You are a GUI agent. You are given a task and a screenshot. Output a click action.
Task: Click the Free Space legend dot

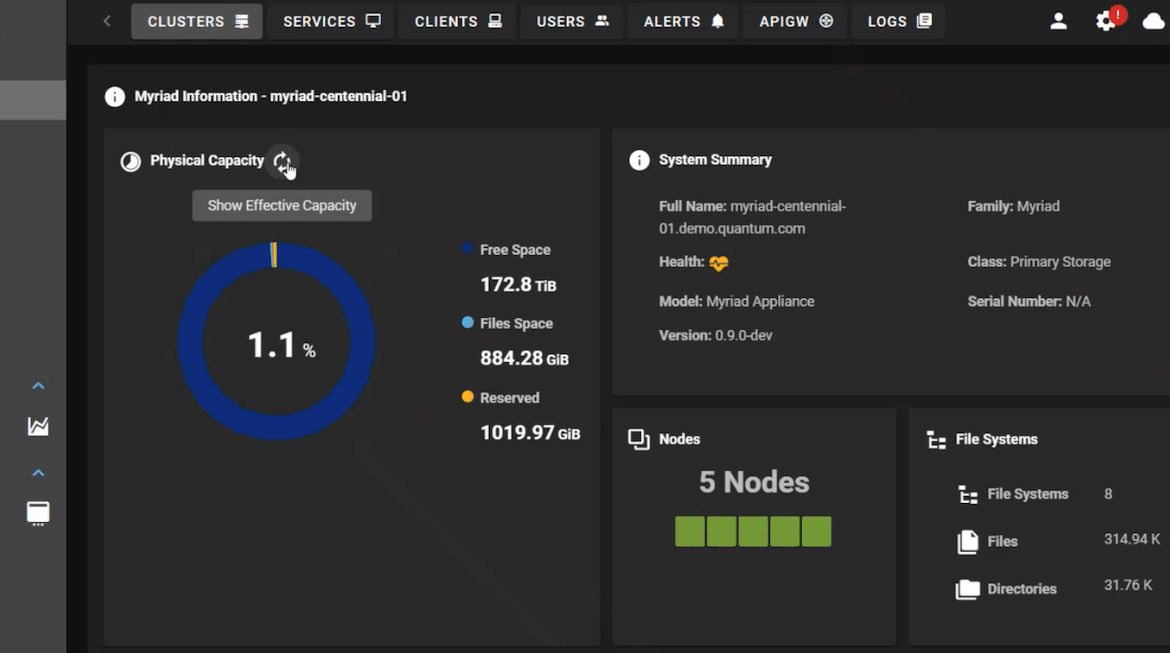click(x=467, y=249)
